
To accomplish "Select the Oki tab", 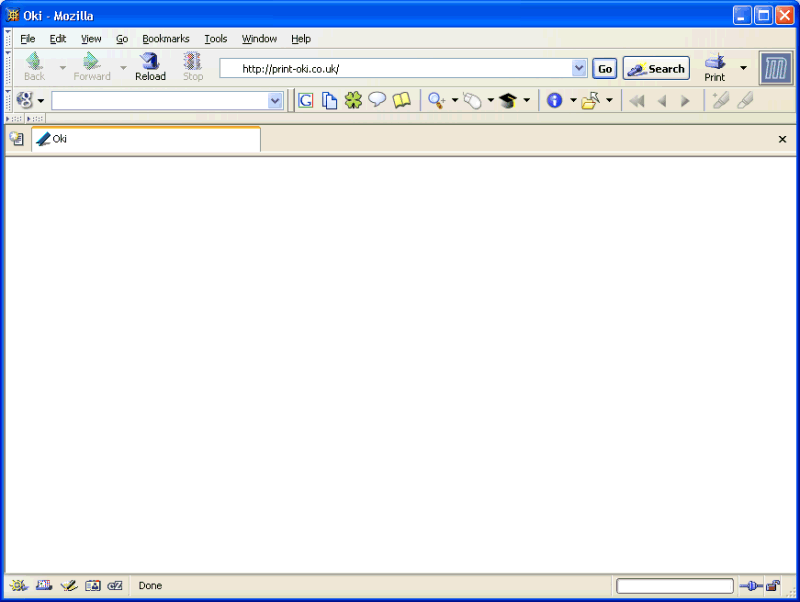I will pos(146,139).
